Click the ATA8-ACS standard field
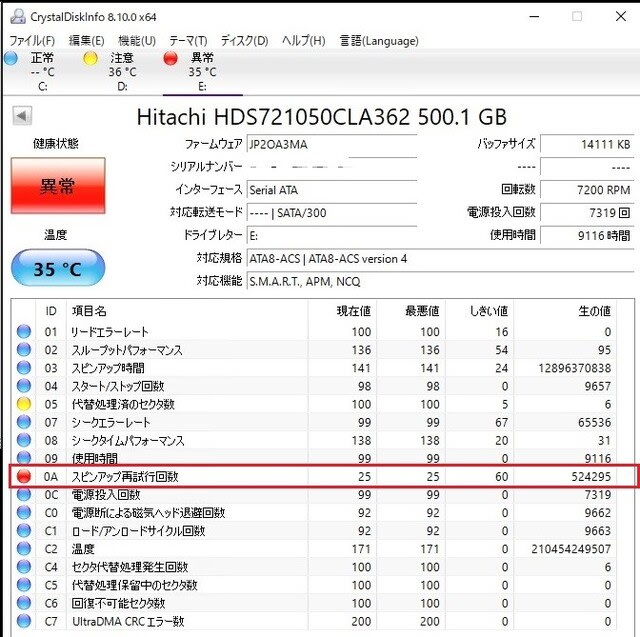The image size is (640, 637). (x=440, y=258)
